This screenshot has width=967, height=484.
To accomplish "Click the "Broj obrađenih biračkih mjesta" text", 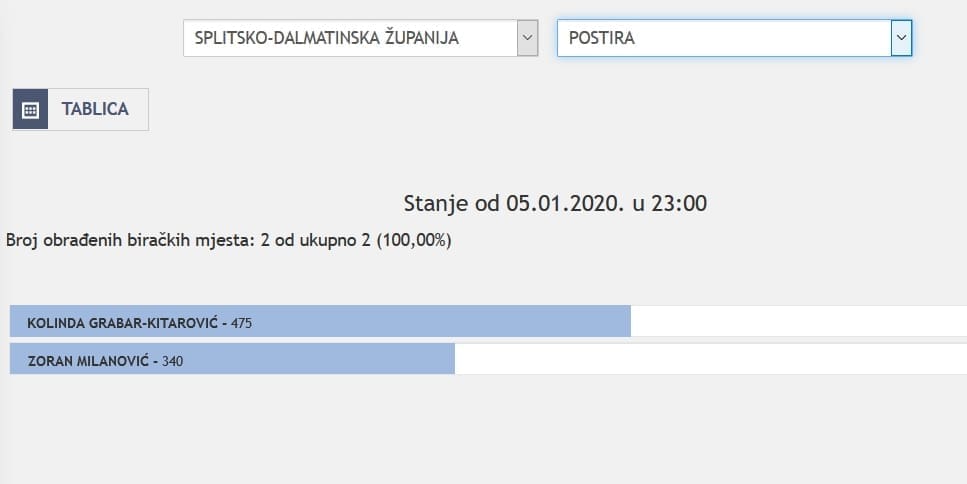I will click(x=130, y=241).
